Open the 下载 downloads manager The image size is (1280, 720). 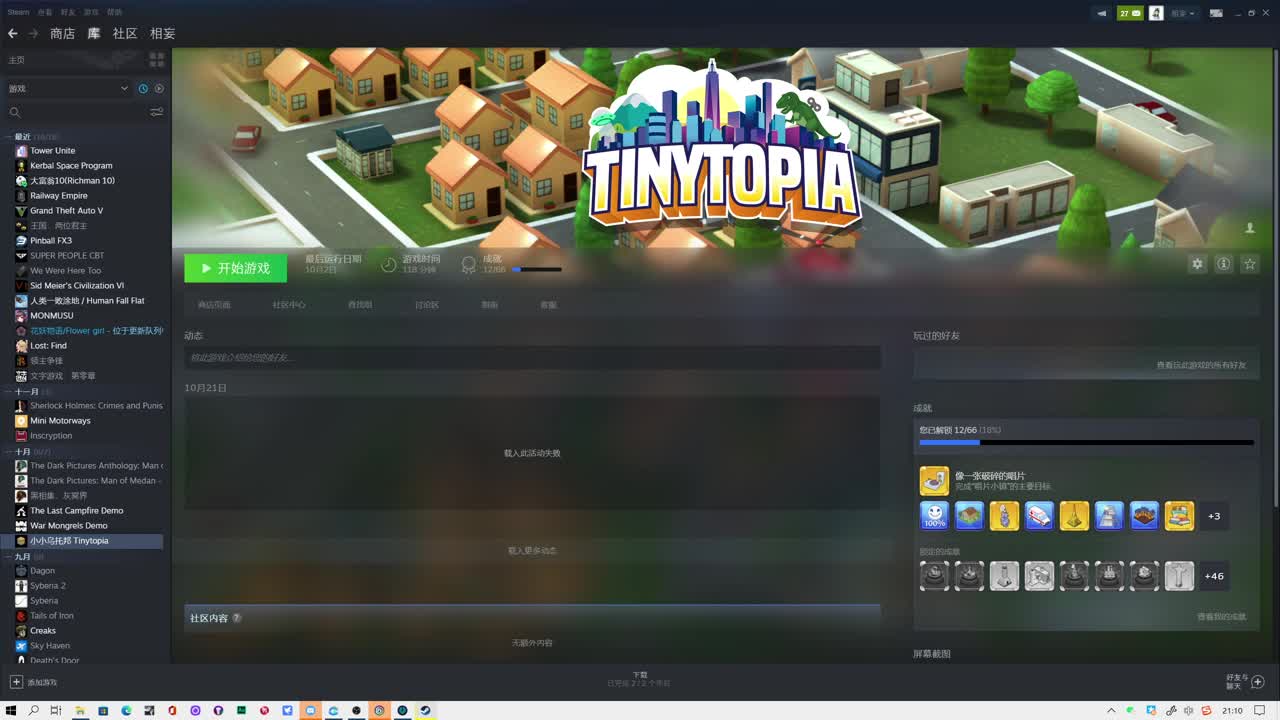640,679
